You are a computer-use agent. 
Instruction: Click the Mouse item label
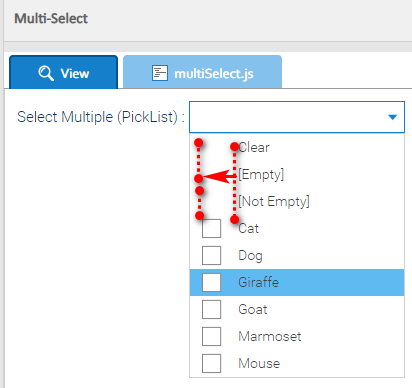(259, 363)
